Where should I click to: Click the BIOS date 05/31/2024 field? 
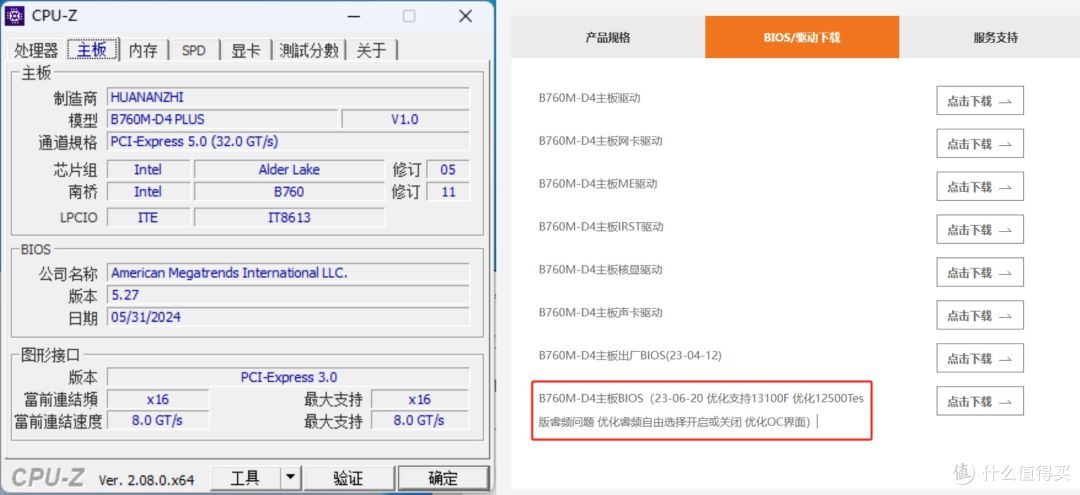(288, 317)
